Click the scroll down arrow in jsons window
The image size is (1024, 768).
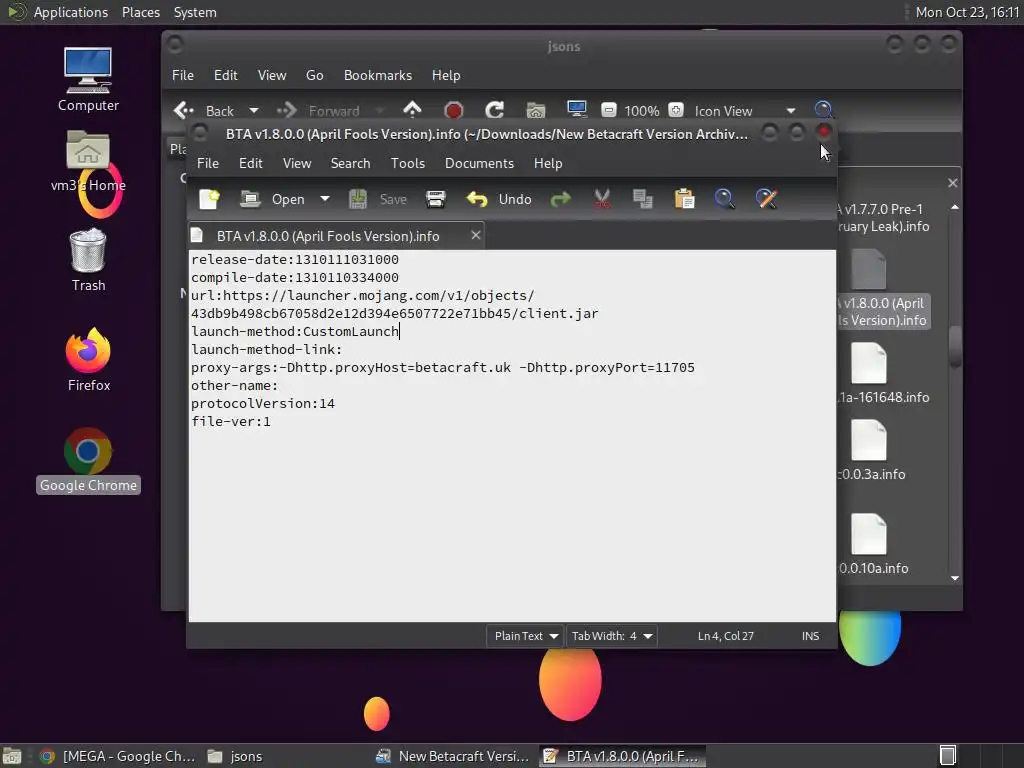[x=955, y=578]
